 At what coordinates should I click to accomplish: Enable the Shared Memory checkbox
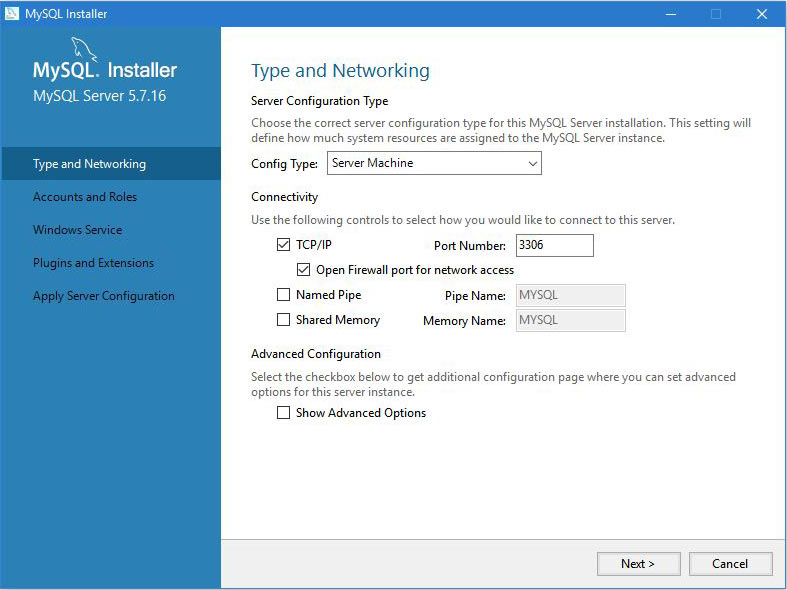(284, 320)
